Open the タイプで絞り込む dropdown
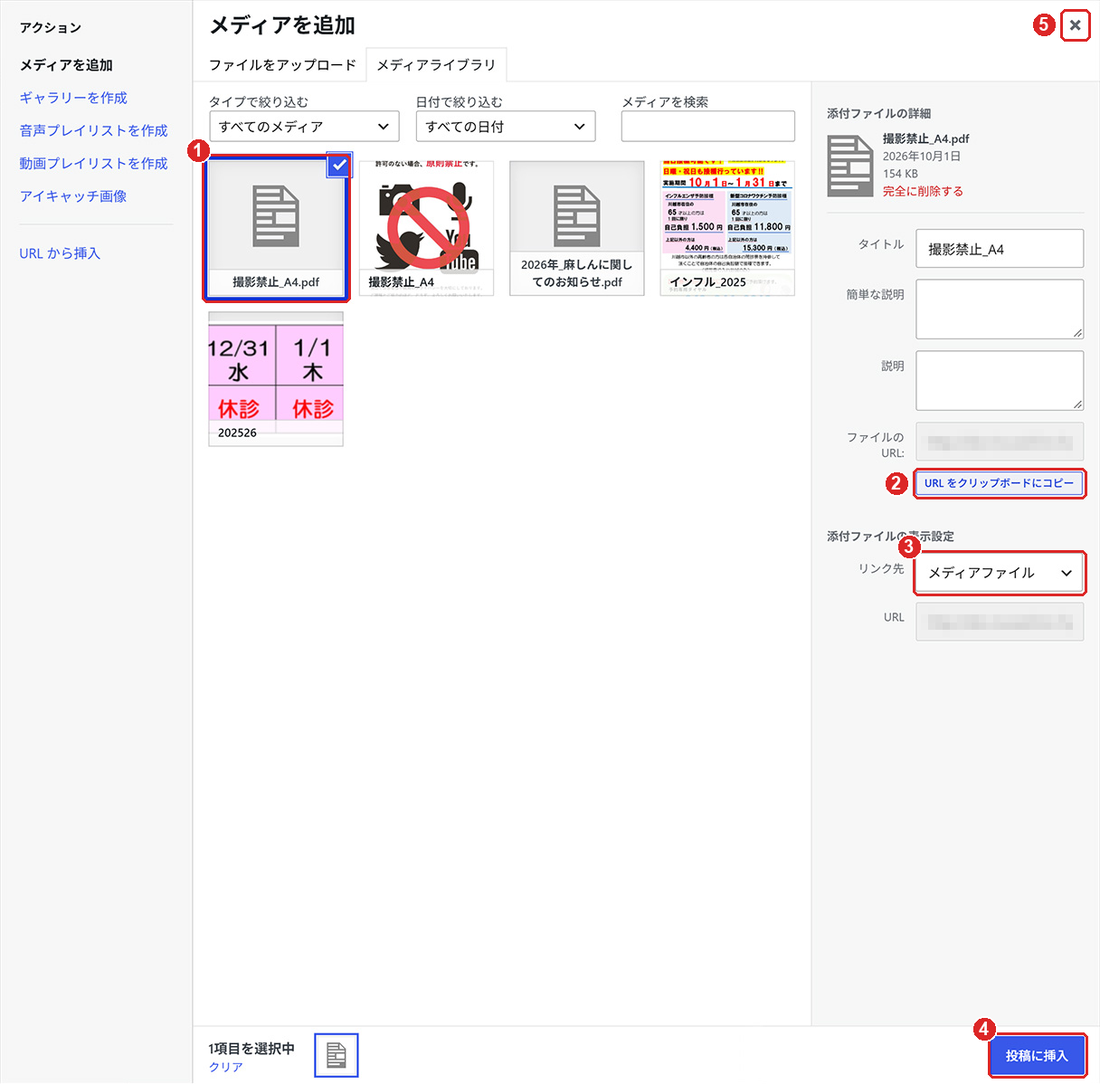Viewport: 1100px width, 1084px height. pyautogui.click(x=304, y=126)
